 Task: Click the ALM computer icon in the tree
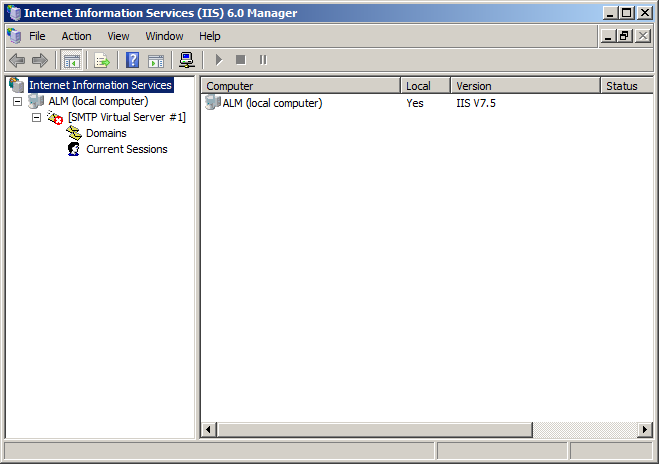tap(36, 101)
